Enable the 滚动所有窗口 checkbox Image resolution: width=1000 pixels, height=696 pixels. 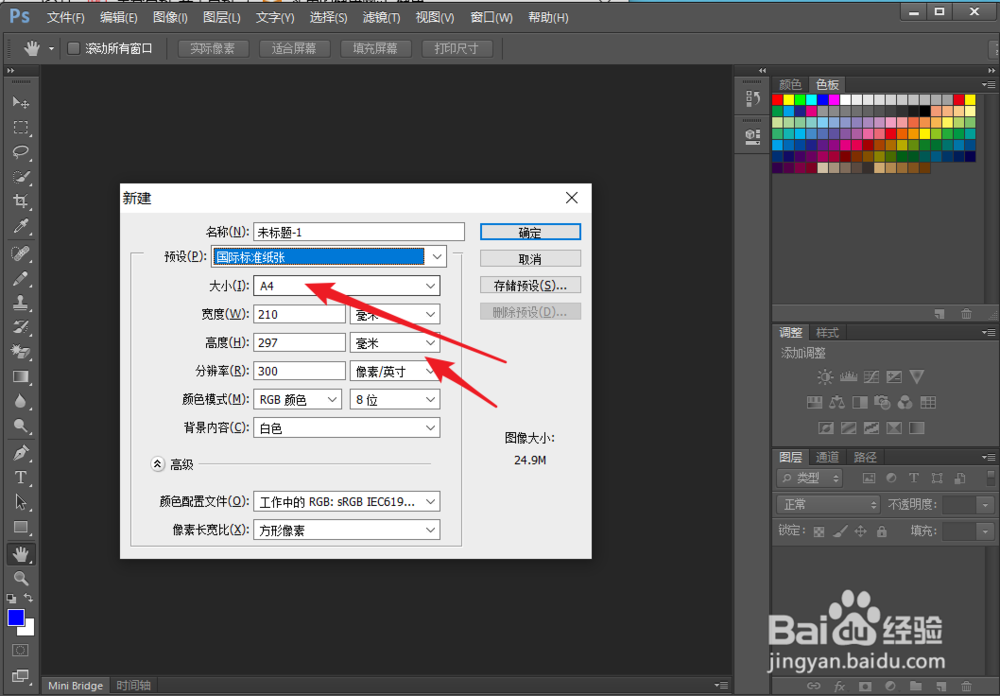point(73,47)
